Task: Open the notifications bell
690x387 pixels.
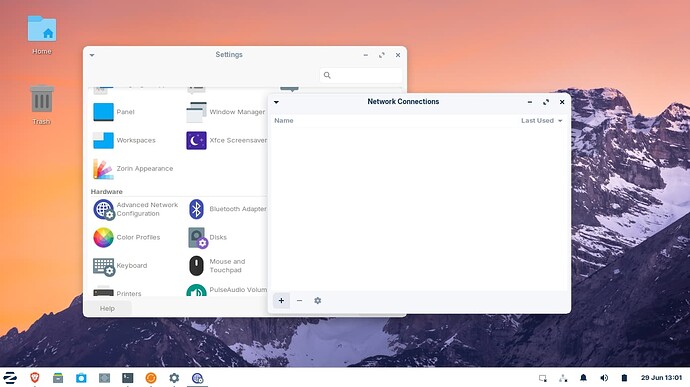Action: [x=583, y=378]
